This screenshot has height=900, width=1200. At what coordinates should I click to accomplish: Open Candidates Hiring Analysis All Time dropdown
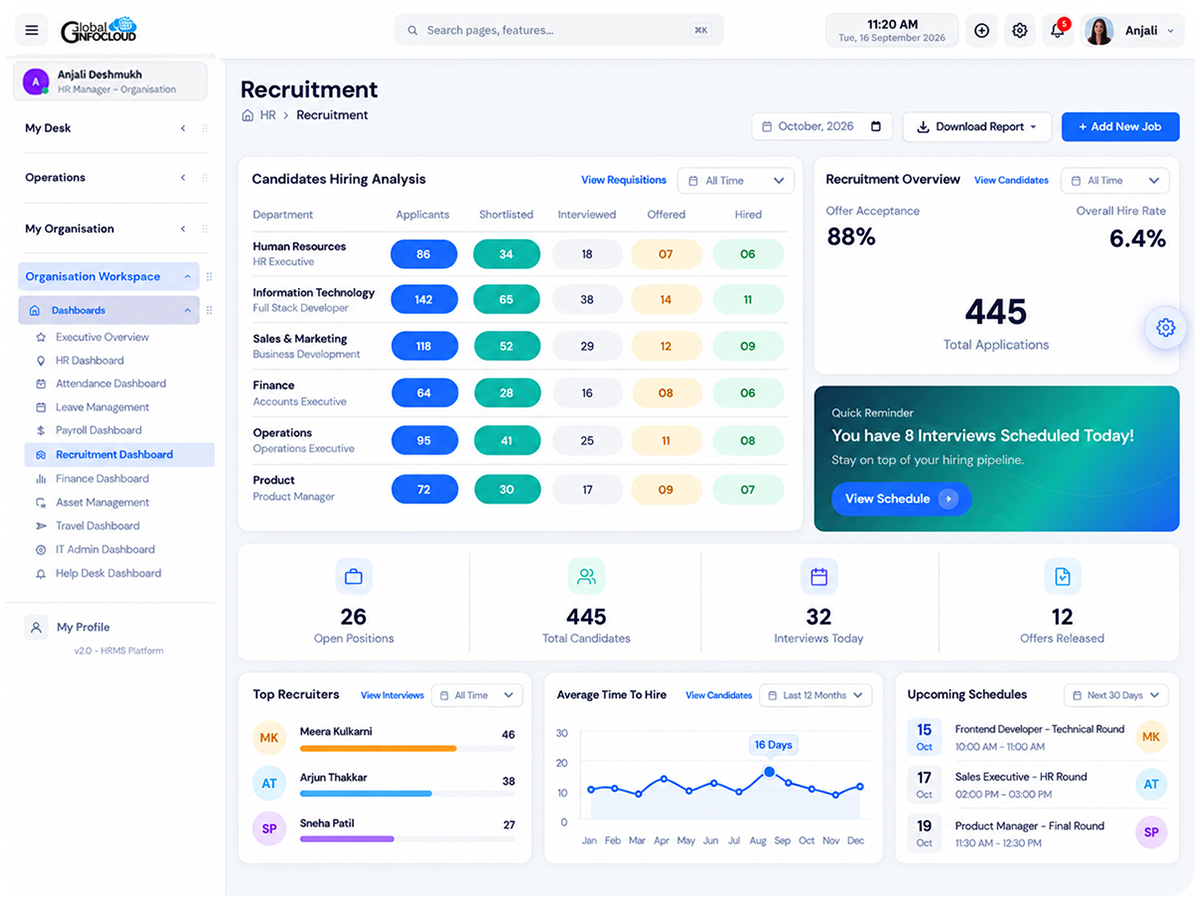pos(736,180)
